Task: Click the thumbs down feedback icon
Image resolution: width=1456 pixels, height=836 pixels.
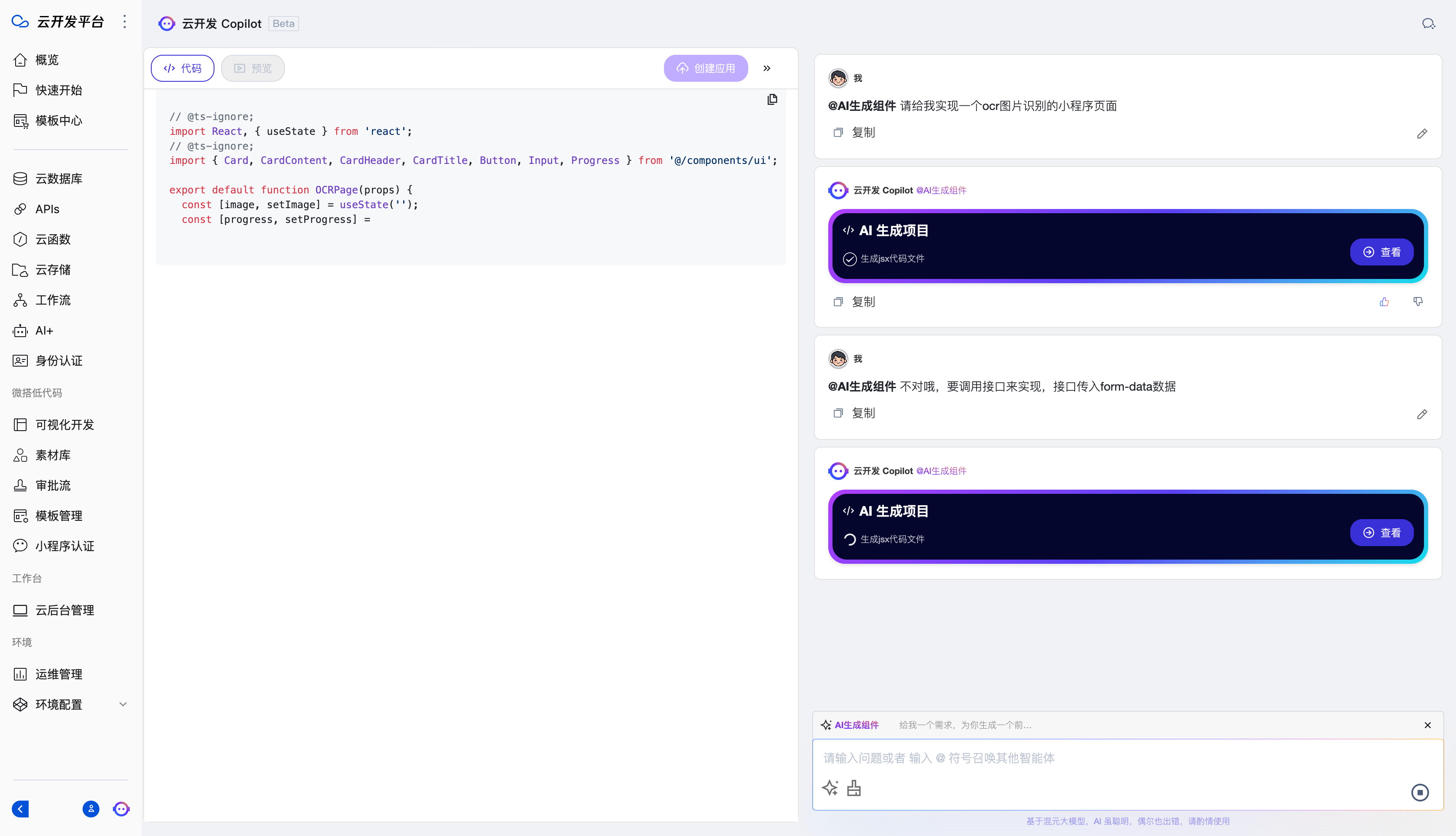Action: (1418, 302)
